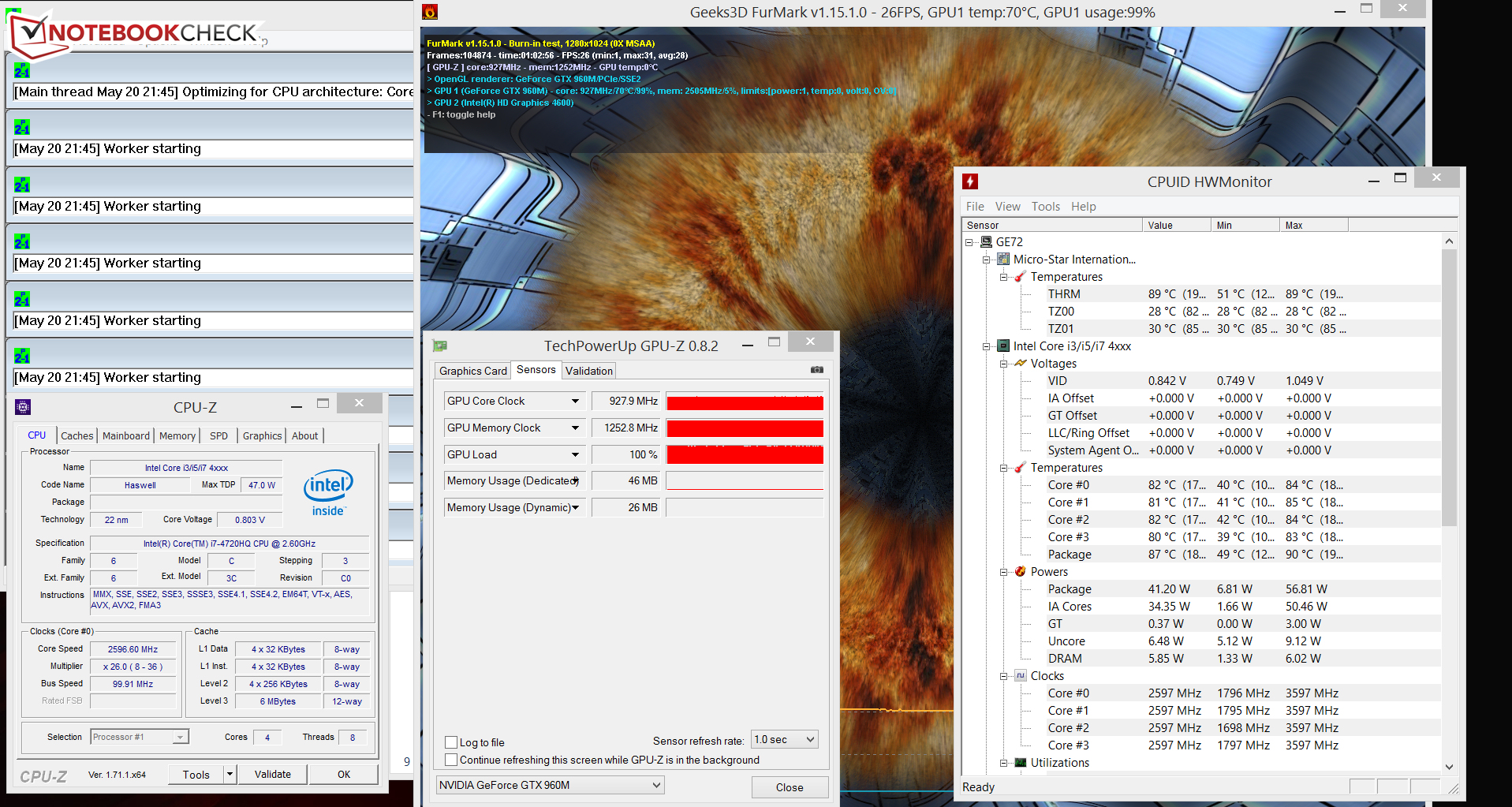Open the NVIDIA GeForce GTX 960M selector
This screenshot has height=807, width=1512.
tap(551, 785)
